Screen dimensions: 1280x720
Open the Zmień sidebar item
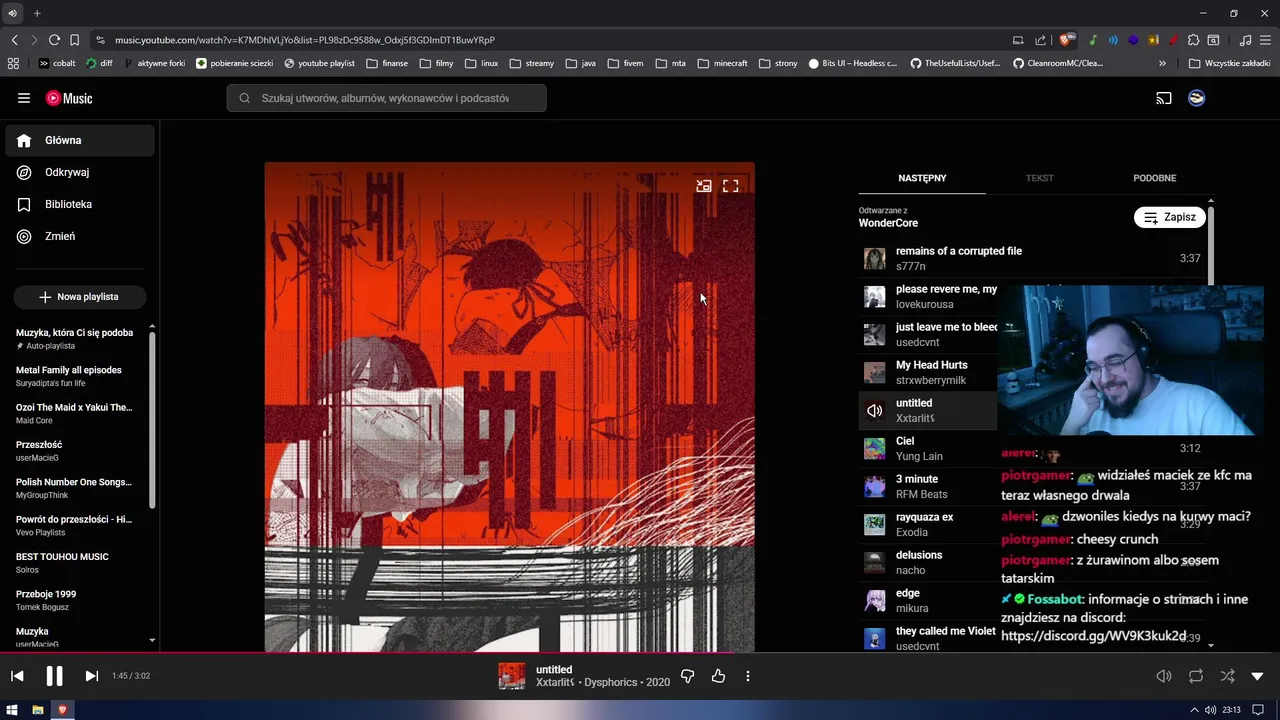pos(80,236)
